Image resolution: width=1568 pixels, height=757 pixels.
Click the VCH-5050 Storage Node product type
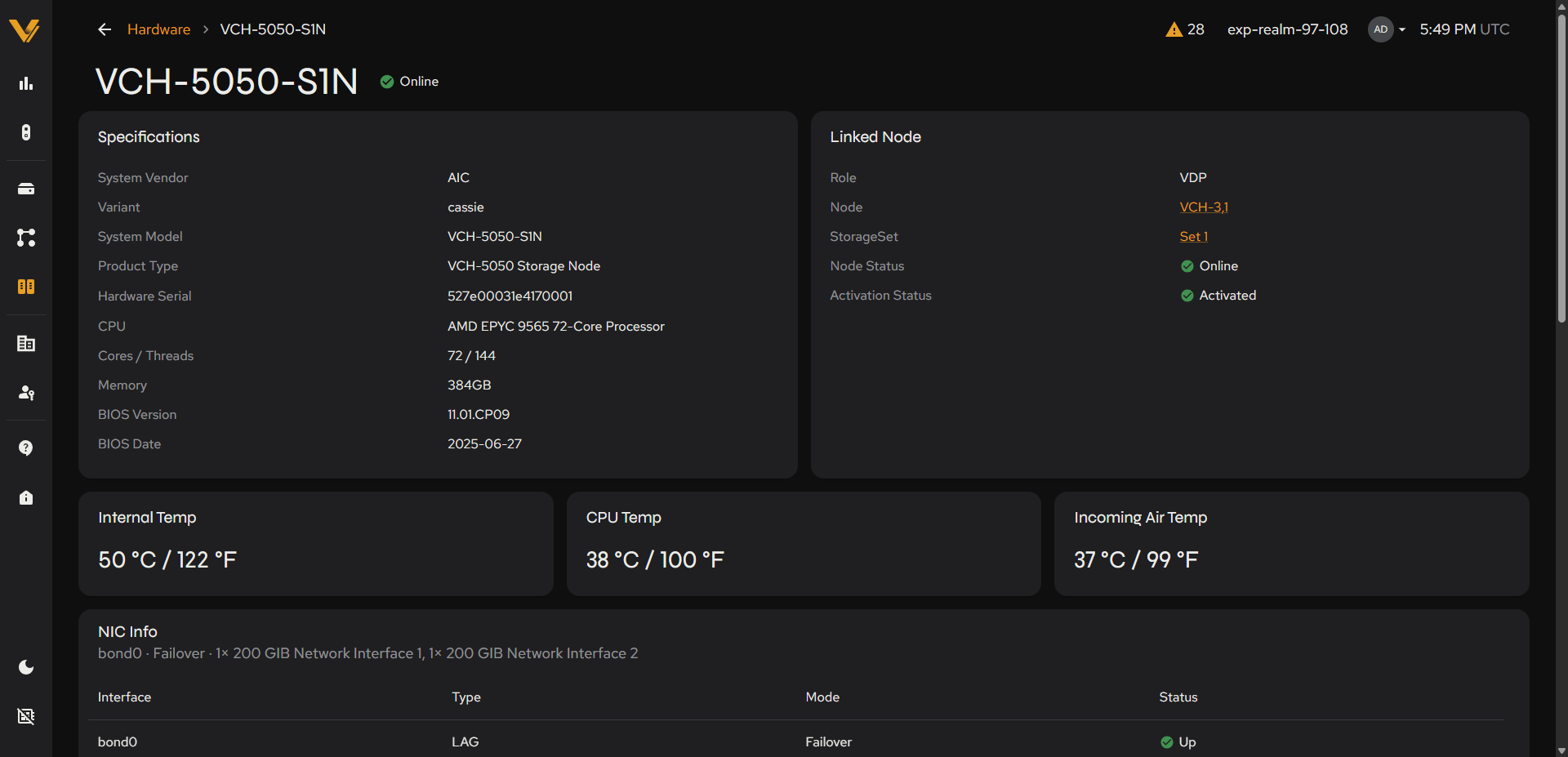pyautogui.click(x=523, y=266)
